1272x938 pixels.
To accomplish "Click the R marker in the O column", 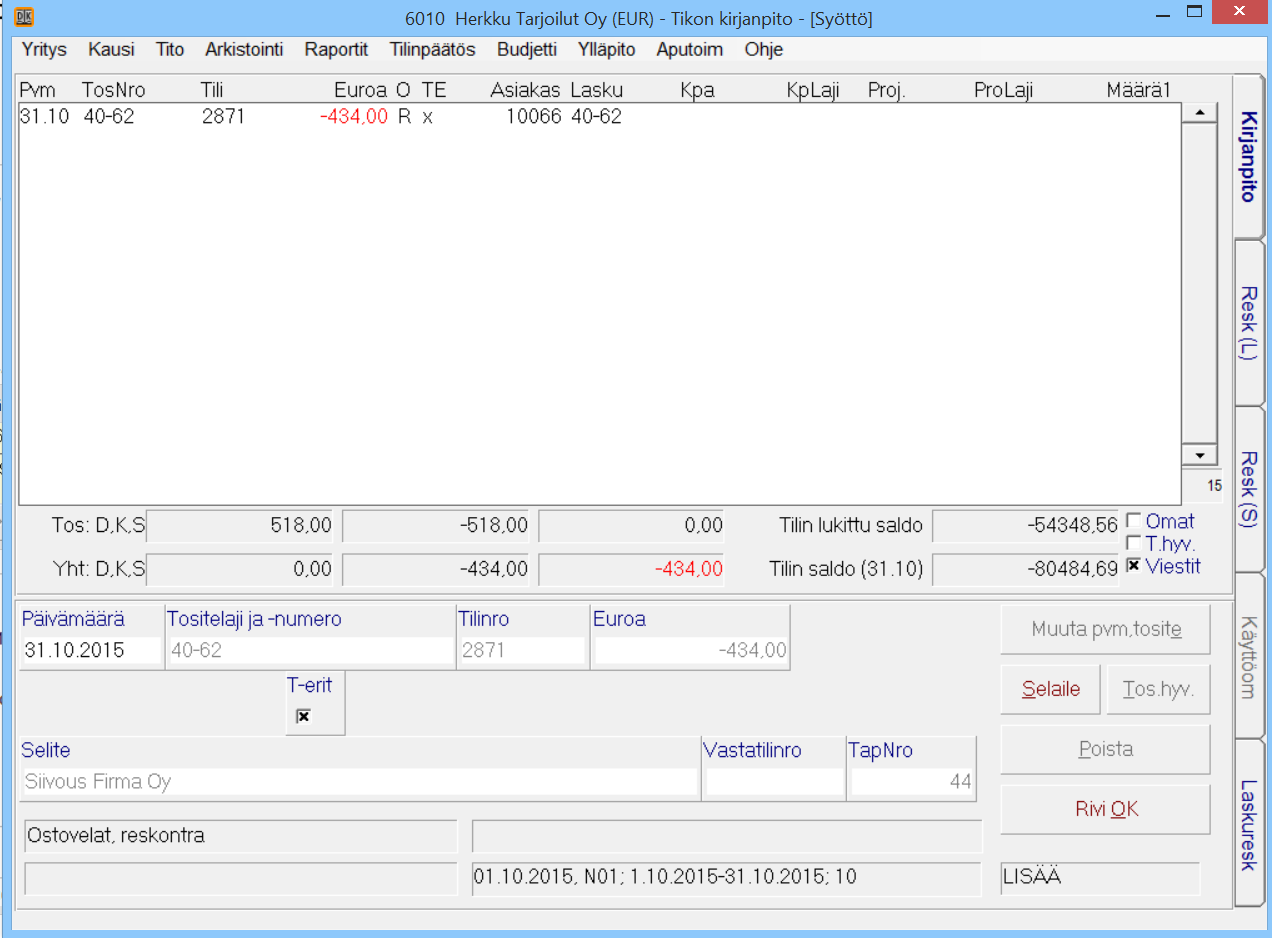I will click(404, 117).
